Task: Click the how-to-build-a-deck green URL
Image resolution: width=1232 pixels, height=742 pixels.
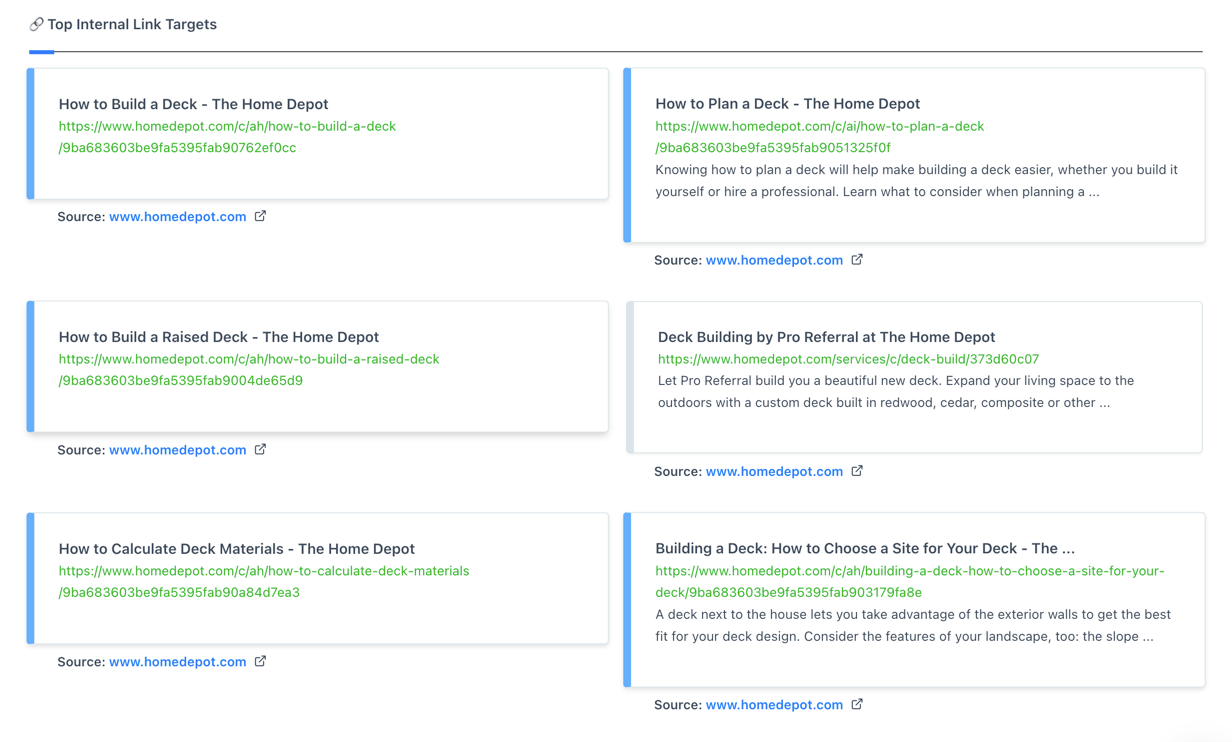Action: pyautogui.click(x=227, y=137)
